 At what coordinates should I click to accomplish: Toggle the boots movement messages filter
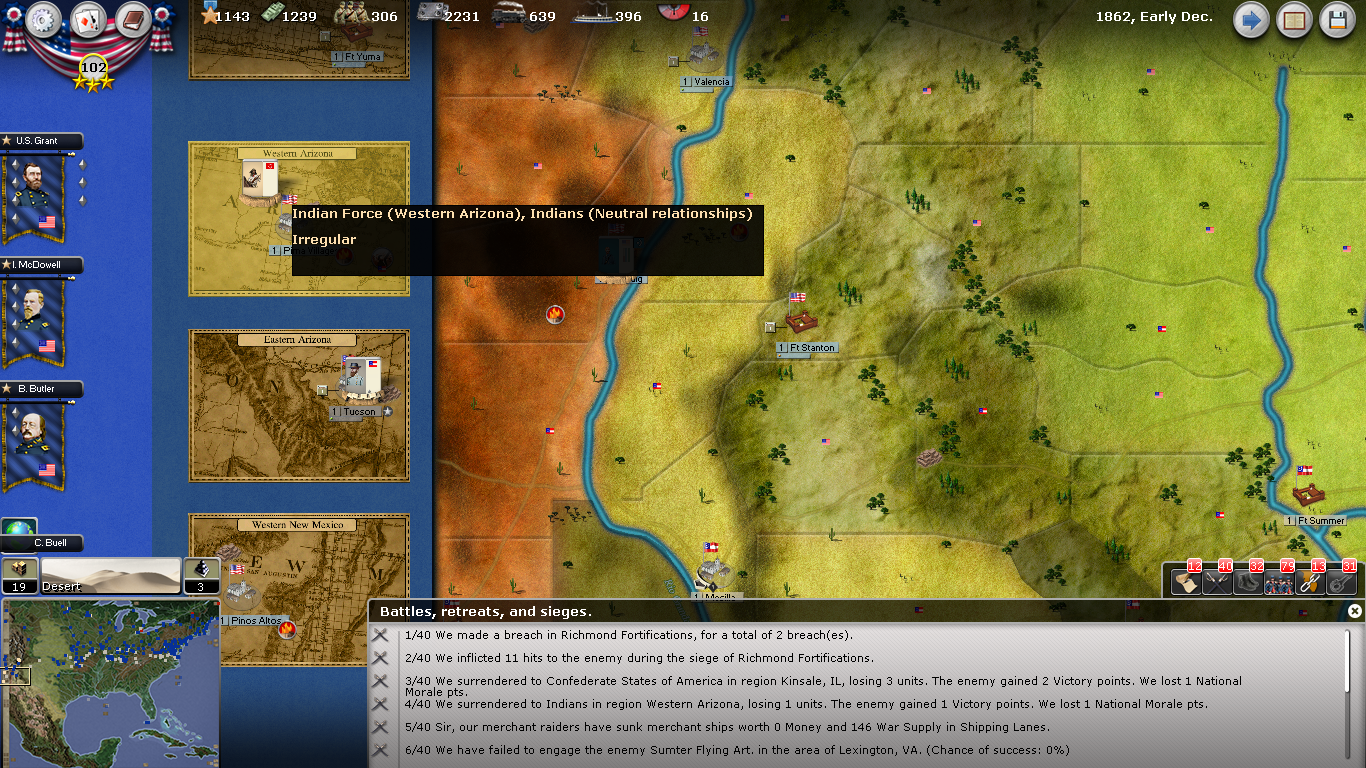(x=1248, y=580)
